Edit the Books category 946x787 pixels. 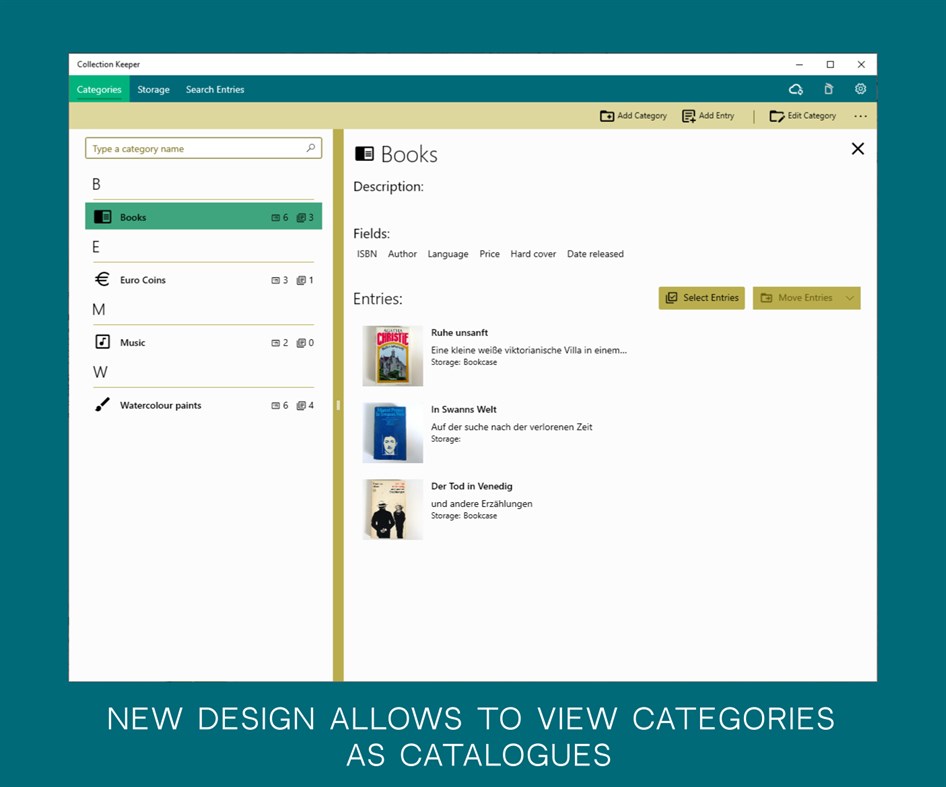click(x=803, y=116)
